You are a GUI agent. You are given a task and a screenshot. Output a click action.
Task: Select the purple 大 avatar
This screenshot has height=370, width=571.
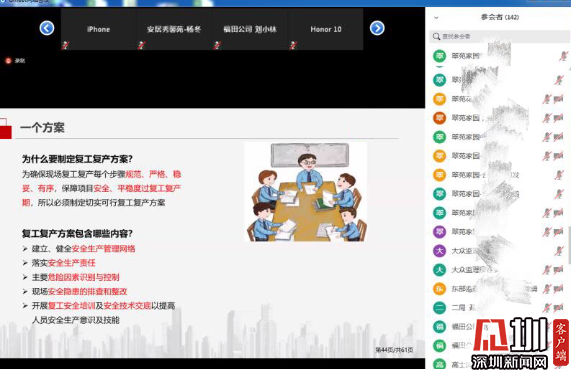click(x=439, y=251)
